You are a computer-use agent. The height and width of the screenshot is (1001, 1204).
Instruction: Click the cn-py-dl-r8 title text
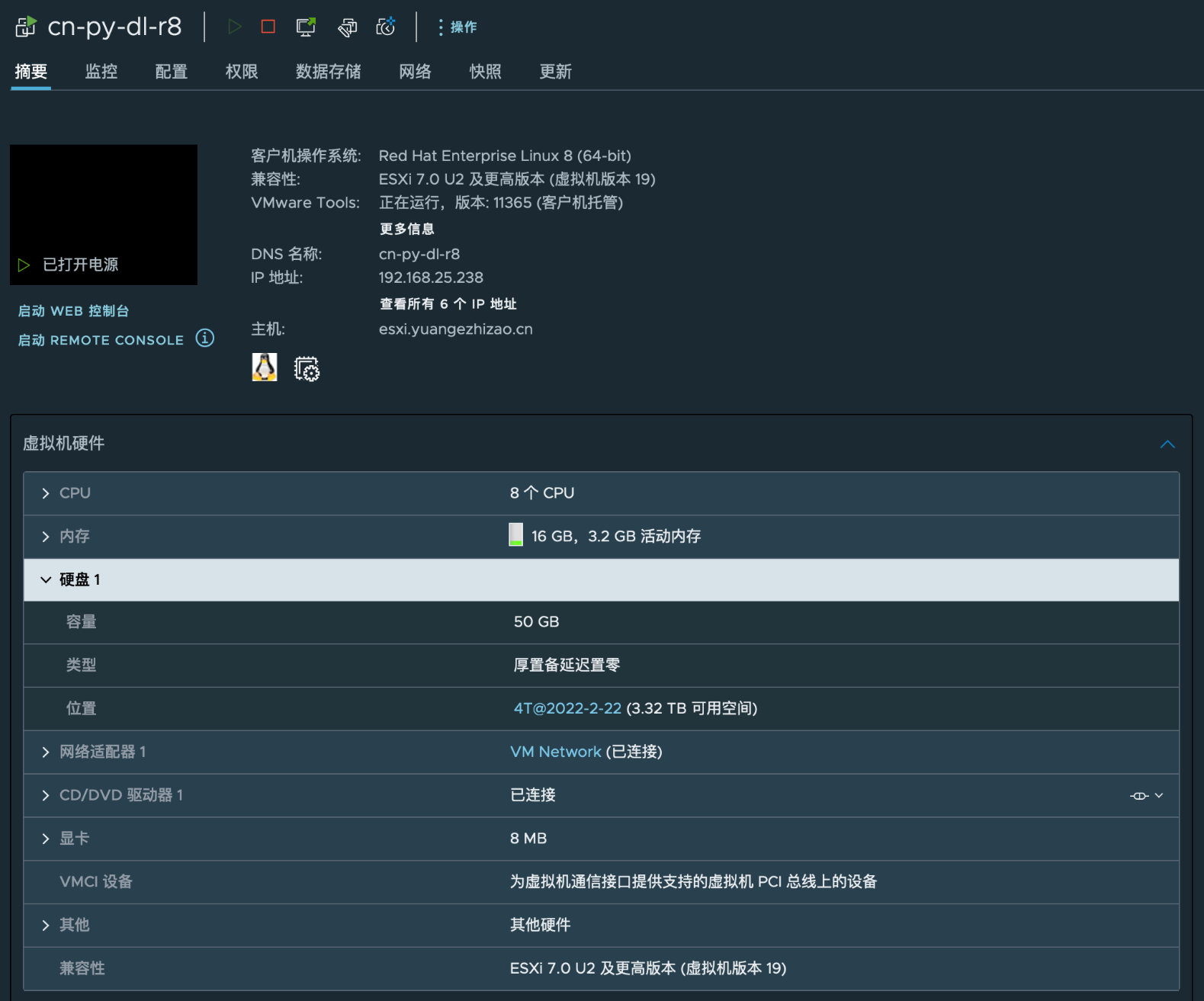114,27
